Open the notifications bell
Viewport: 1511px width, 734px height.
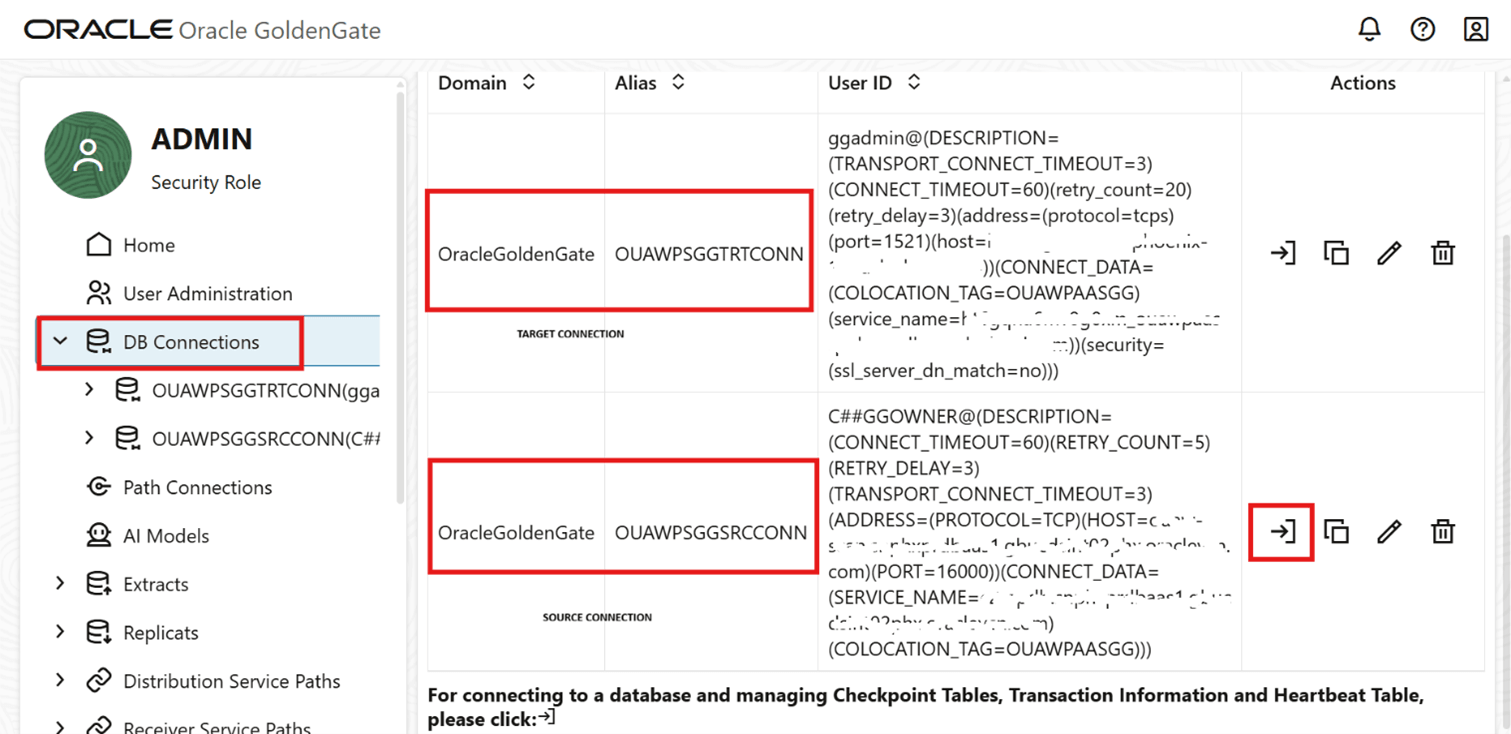point(1369,29)
